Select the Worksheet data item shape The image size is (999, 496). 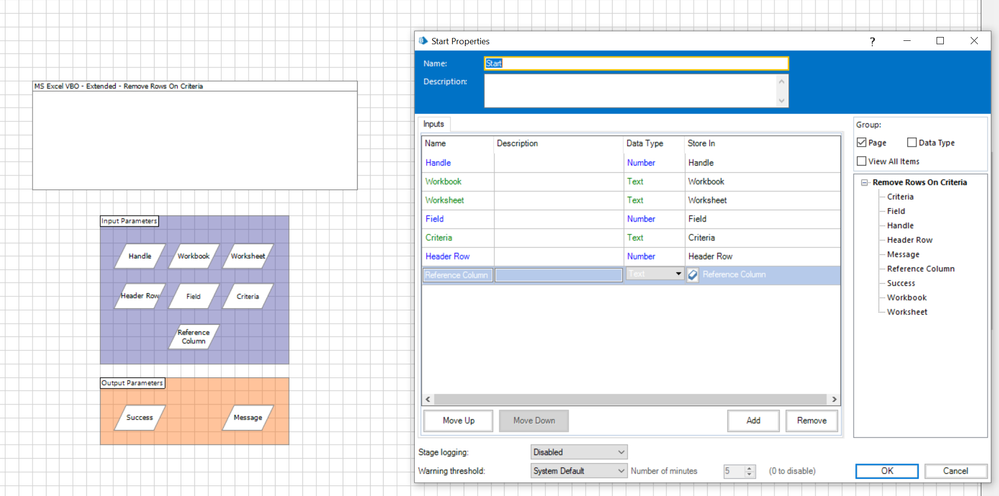248,256
